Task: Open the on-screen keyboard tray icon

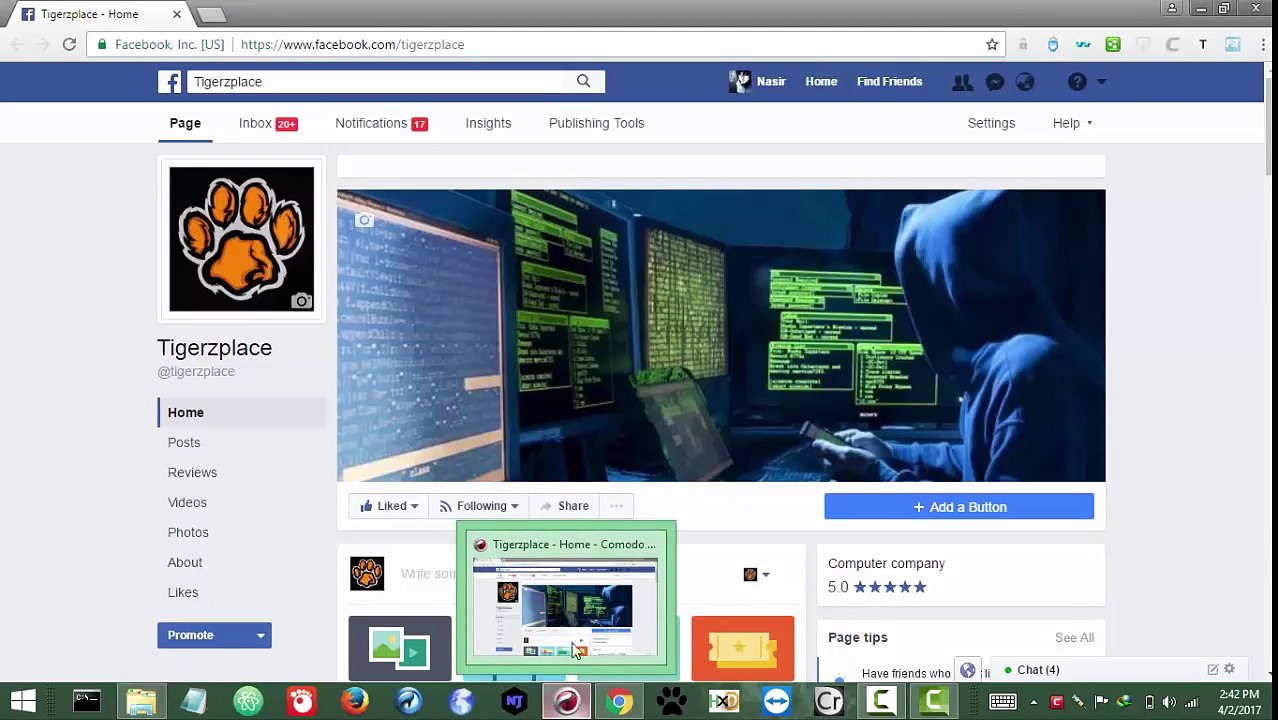Action: click(1002, 702)
